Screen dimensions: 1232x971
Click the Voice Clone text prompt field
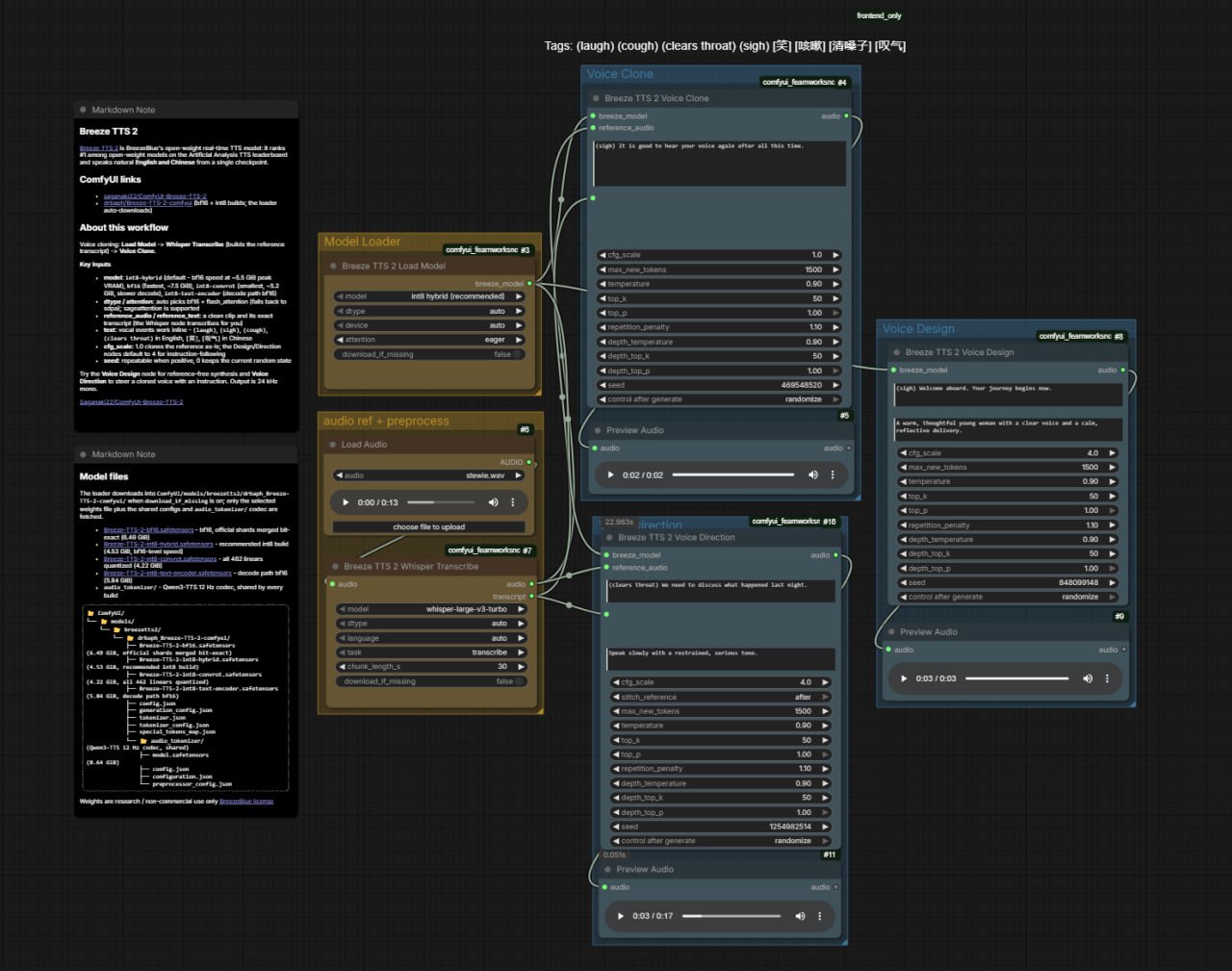(719, 164)
